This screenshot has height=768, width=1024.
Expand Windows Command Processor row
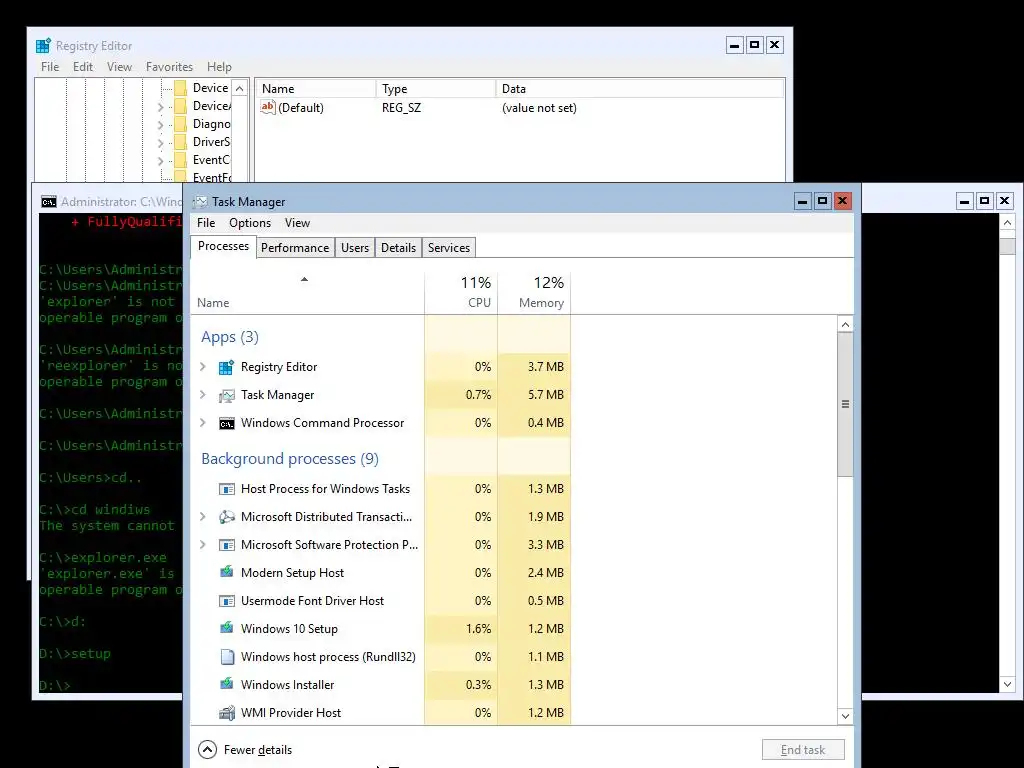[203, 423]
